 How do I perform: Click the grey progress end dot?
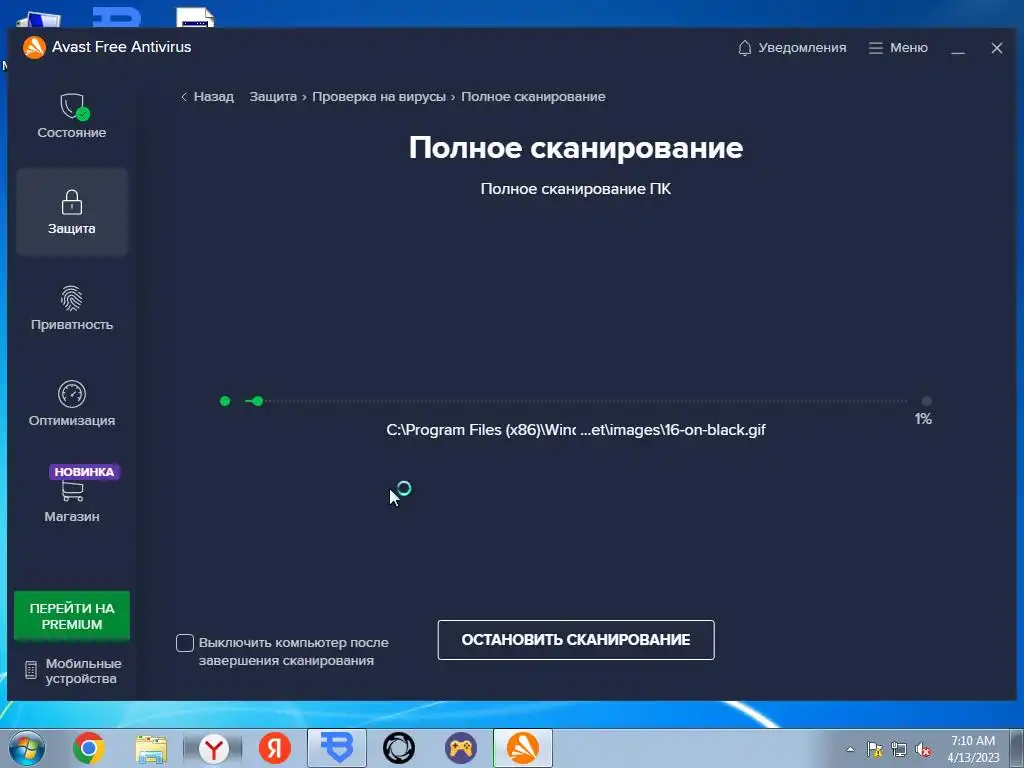tap(927, 401)
